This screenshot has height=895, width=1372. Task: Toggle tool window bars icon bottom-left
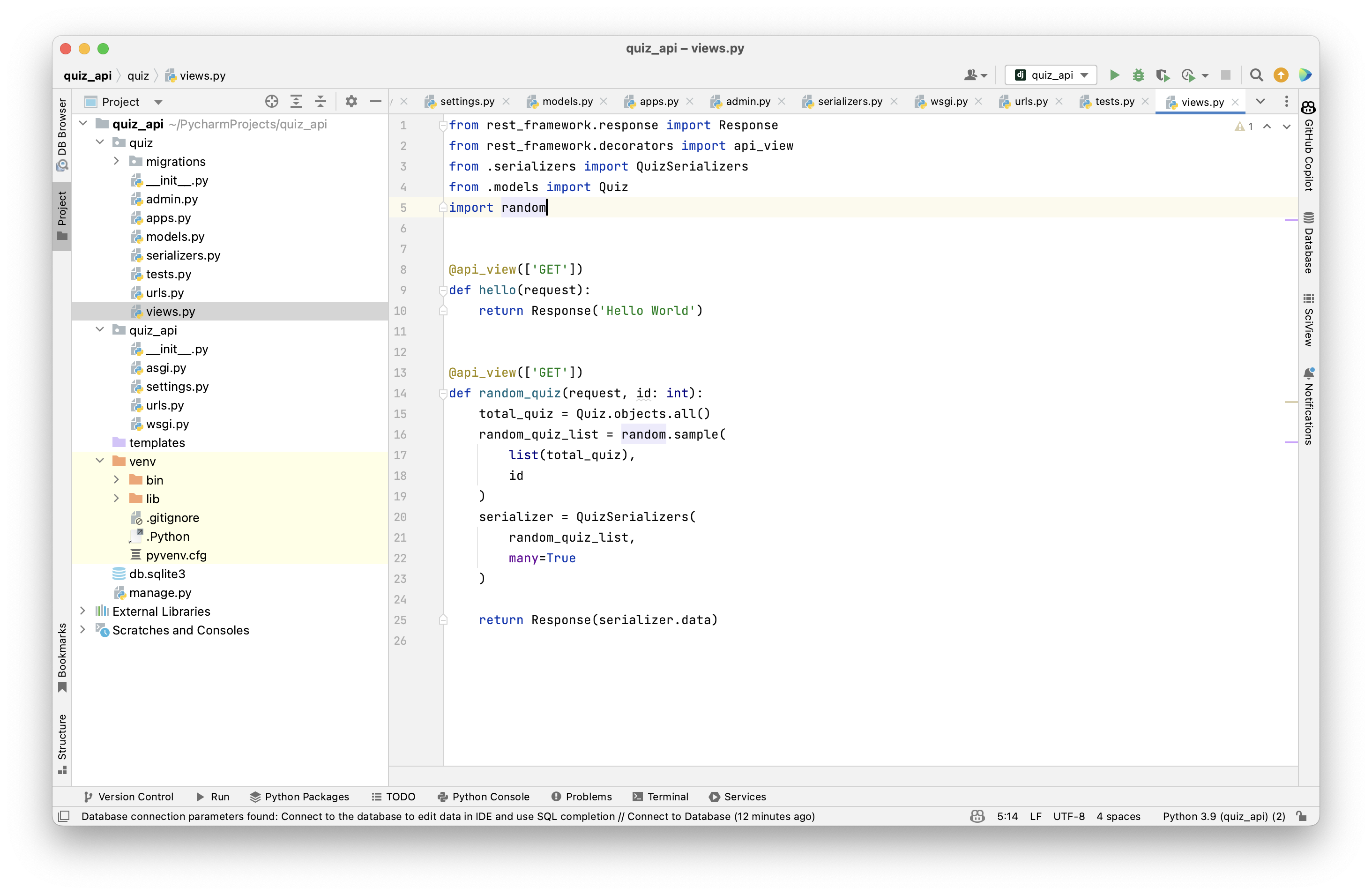coord(64,816)
